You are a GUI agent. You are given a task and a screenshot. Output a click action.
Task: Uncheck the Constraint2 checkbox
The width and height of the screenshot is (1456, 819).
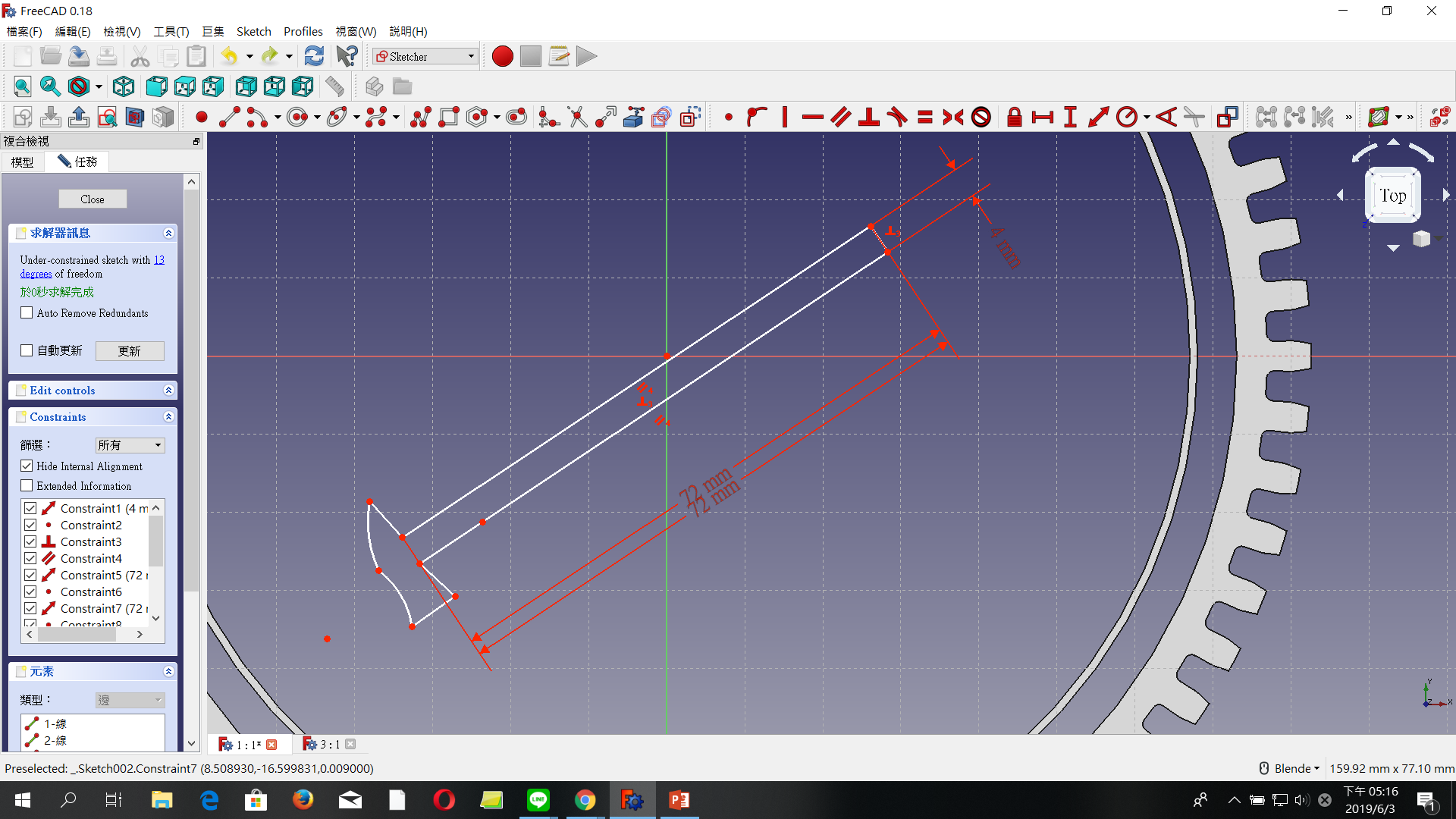click(30, 525)
